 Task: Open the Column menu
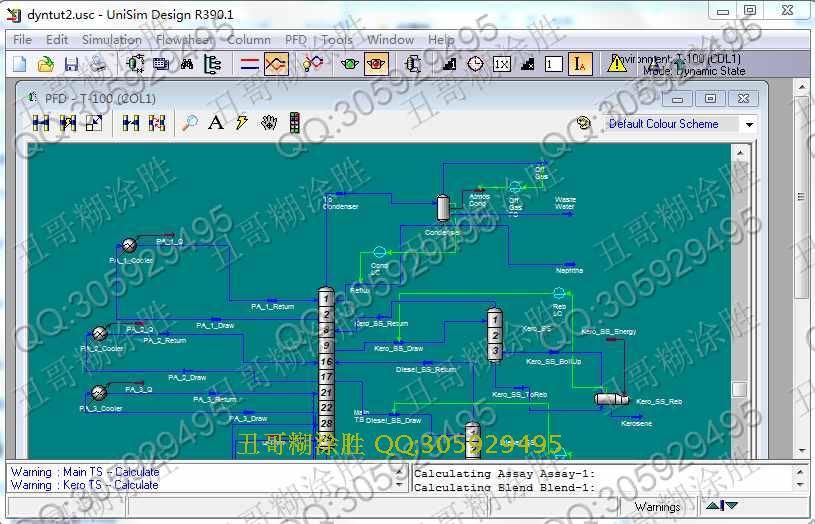tap(248, 40)
